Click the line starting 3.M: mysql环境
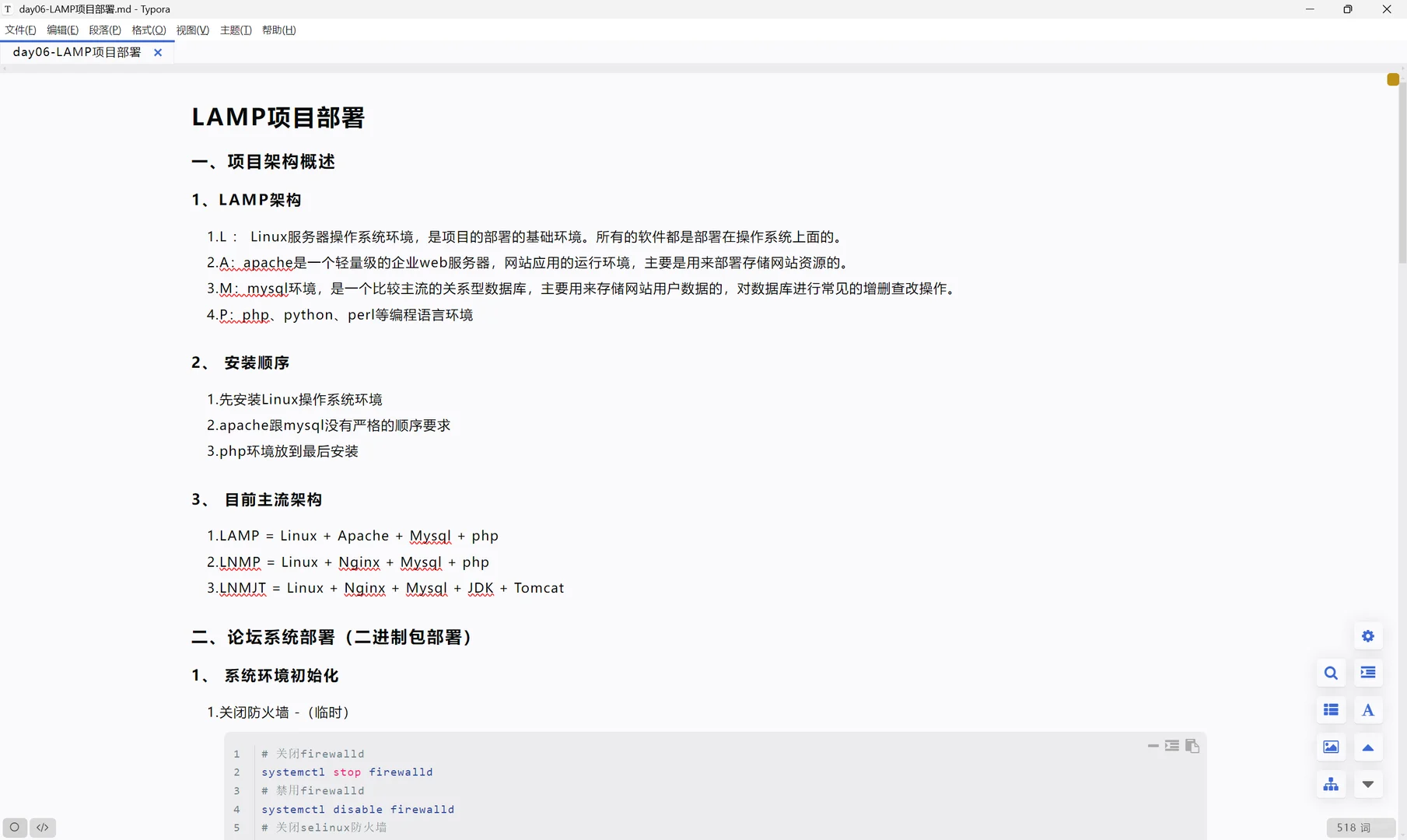Screen dimensions: 1407x840 583,289
